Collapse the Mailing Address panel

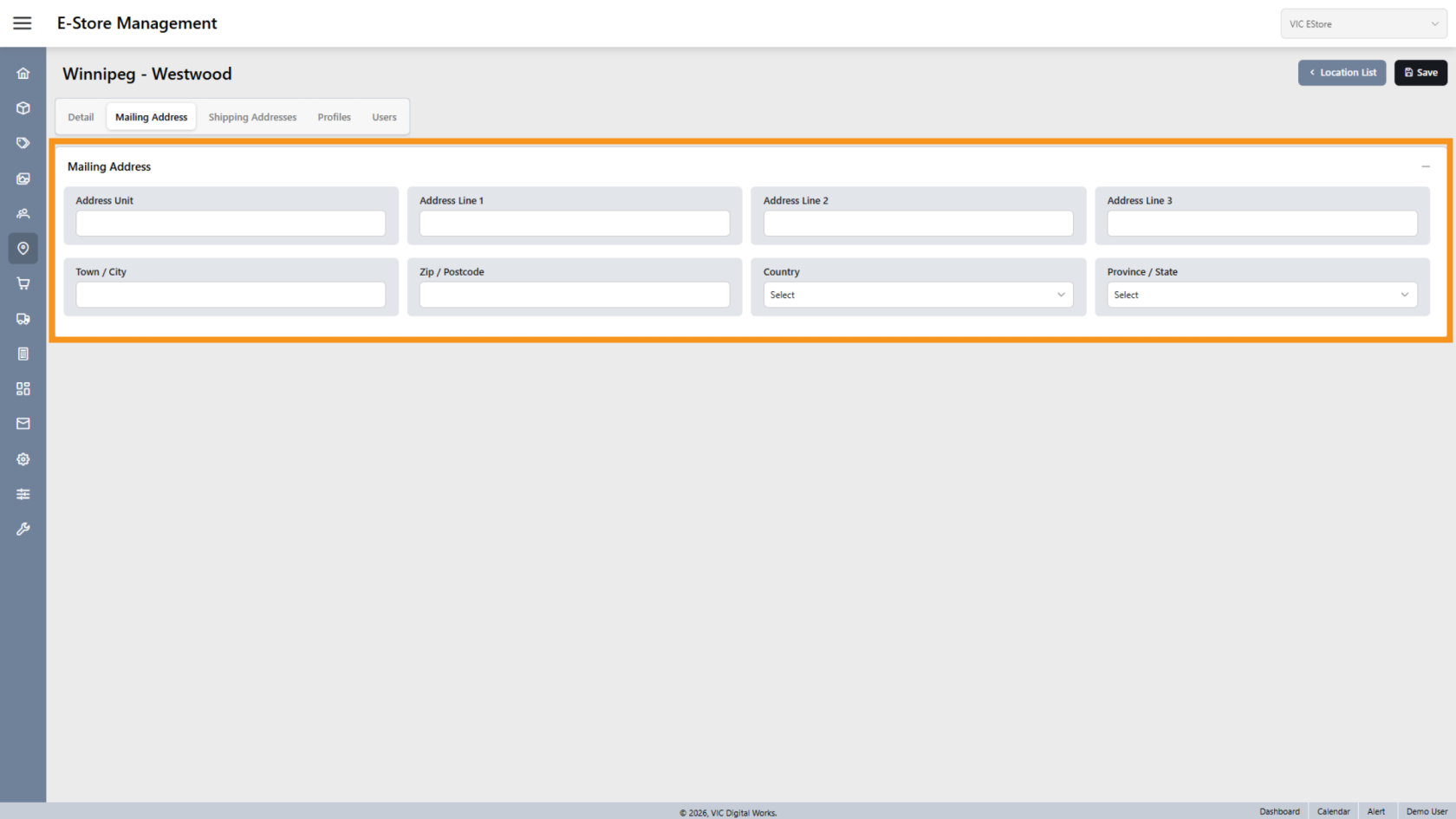click(1426, 166)
